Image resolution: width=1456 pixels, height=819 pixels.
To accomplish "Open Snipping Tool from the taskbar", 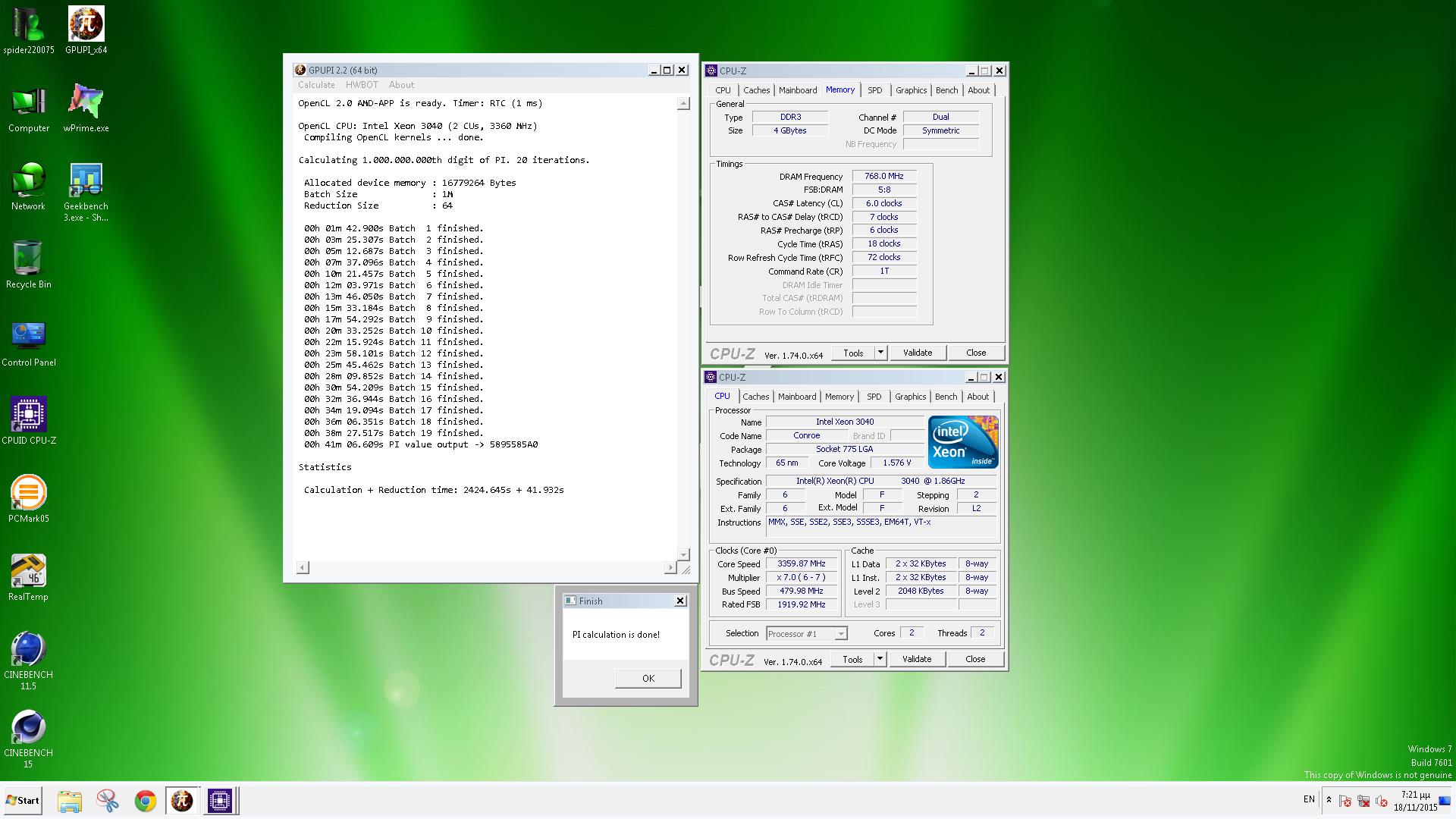I will (x=107, y=801).
